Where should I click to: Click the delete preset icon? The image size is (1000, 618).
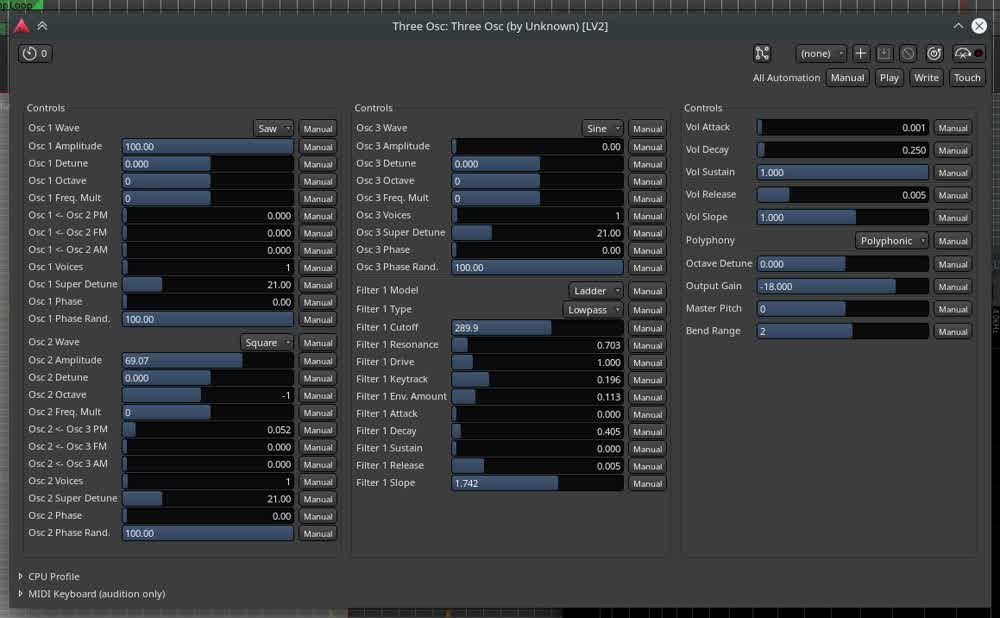point(908,54)
